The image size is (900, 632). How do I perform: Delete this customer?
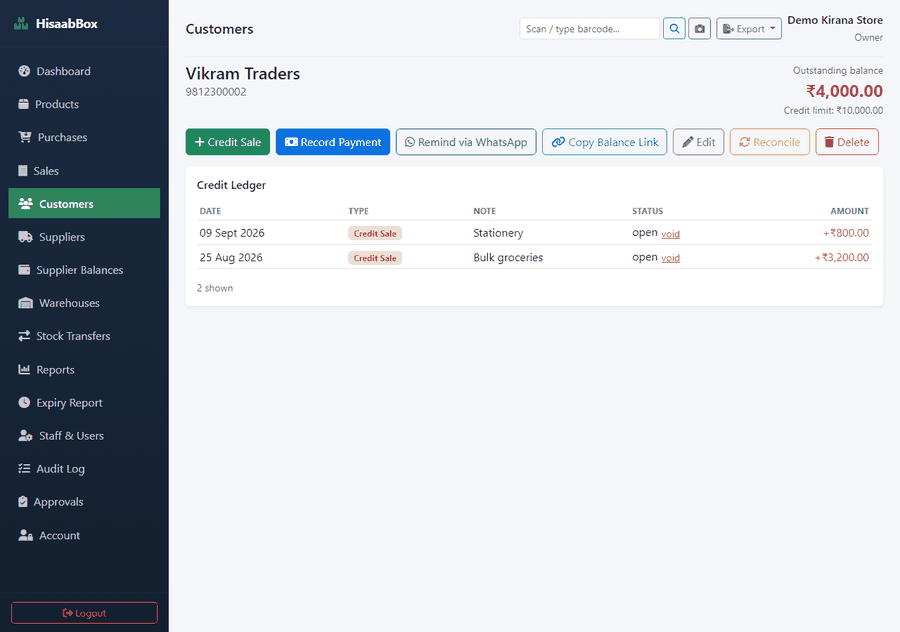click(x=847, y=142)
